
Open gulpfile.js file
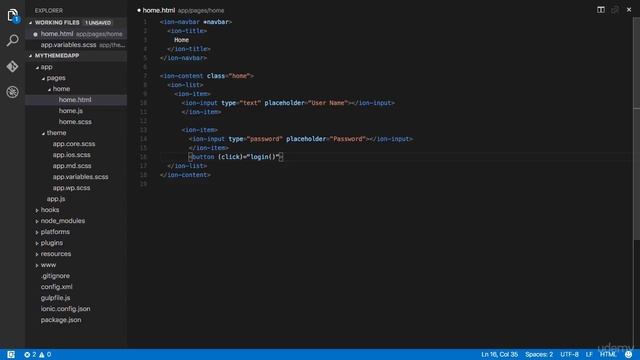tap(56, 298)
